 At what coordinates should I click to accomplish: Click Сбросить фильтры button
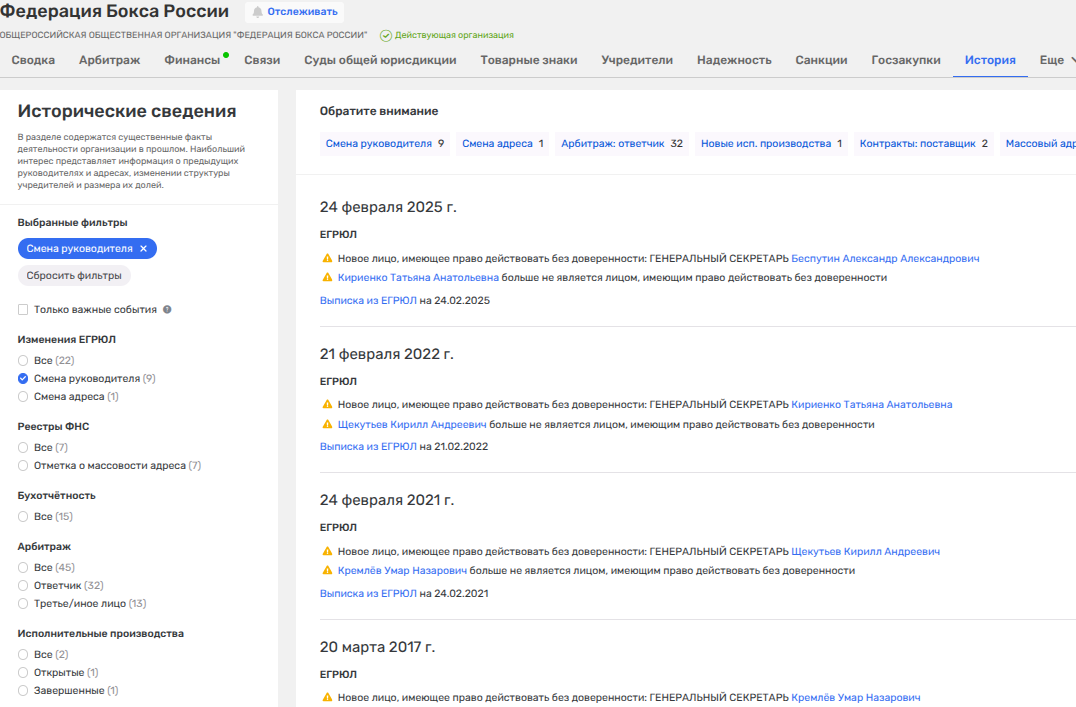point(74,276)
